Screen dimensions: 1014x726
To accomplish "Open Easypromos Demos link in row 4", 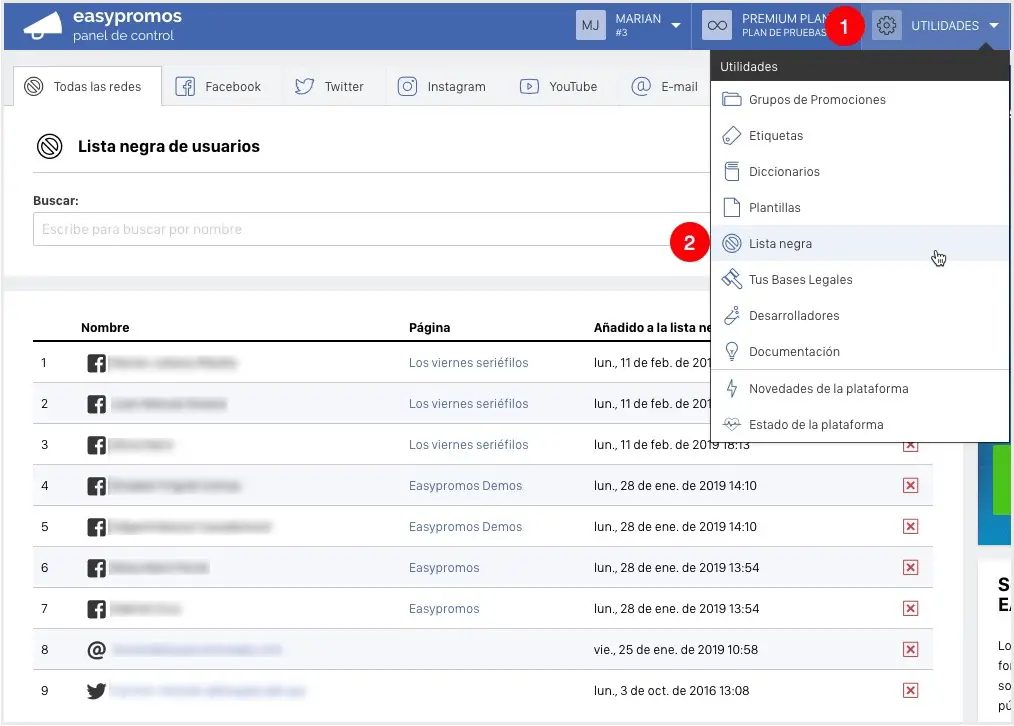I will 465,486.
